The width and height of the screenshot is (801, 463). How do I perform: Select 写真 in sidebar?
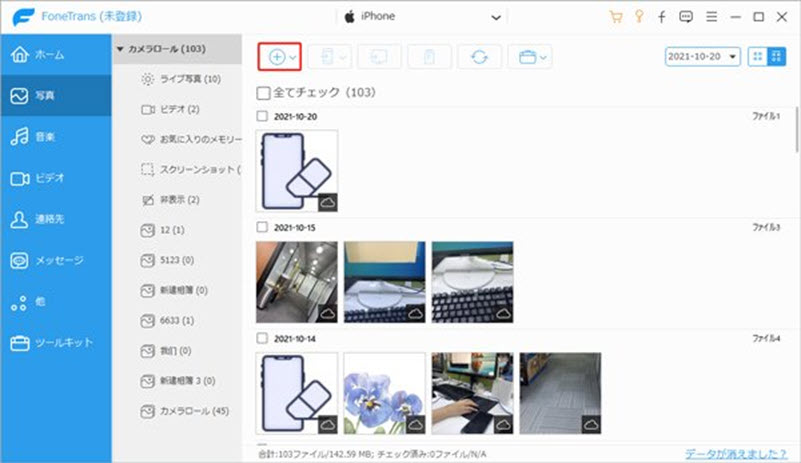pyautogui.click(x=56, y=96)
